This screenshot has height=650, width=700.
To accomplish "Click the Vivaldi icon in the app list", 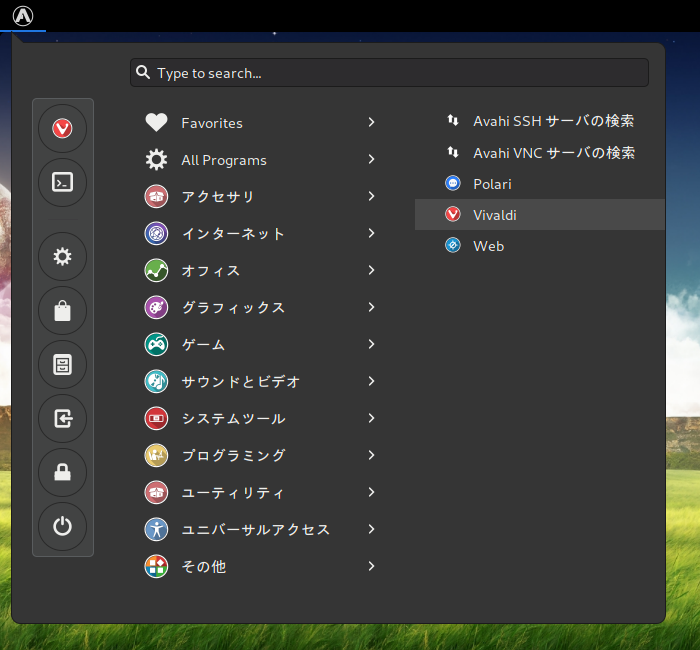I will (453, 214).
